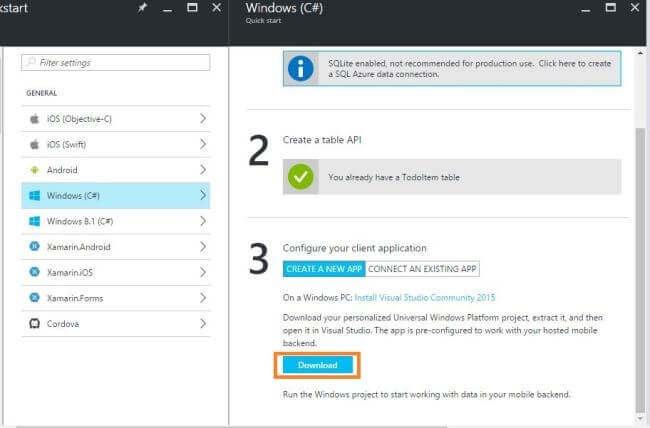Viewport: 650px width, 428px height.
Task: Minimize the Windows (C#) blade
Action: (x=585, y=10)
